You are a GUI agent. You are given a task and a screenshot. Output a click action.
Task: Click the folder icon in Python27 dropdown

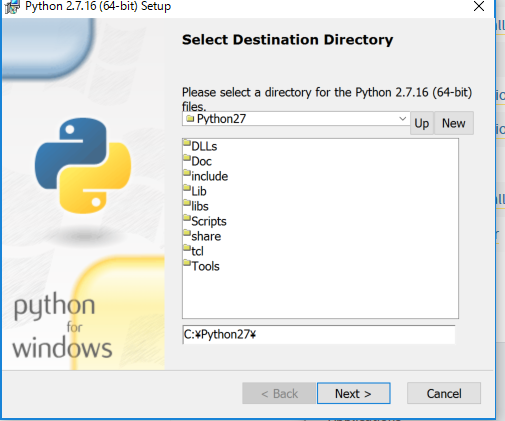coord(190,119)
